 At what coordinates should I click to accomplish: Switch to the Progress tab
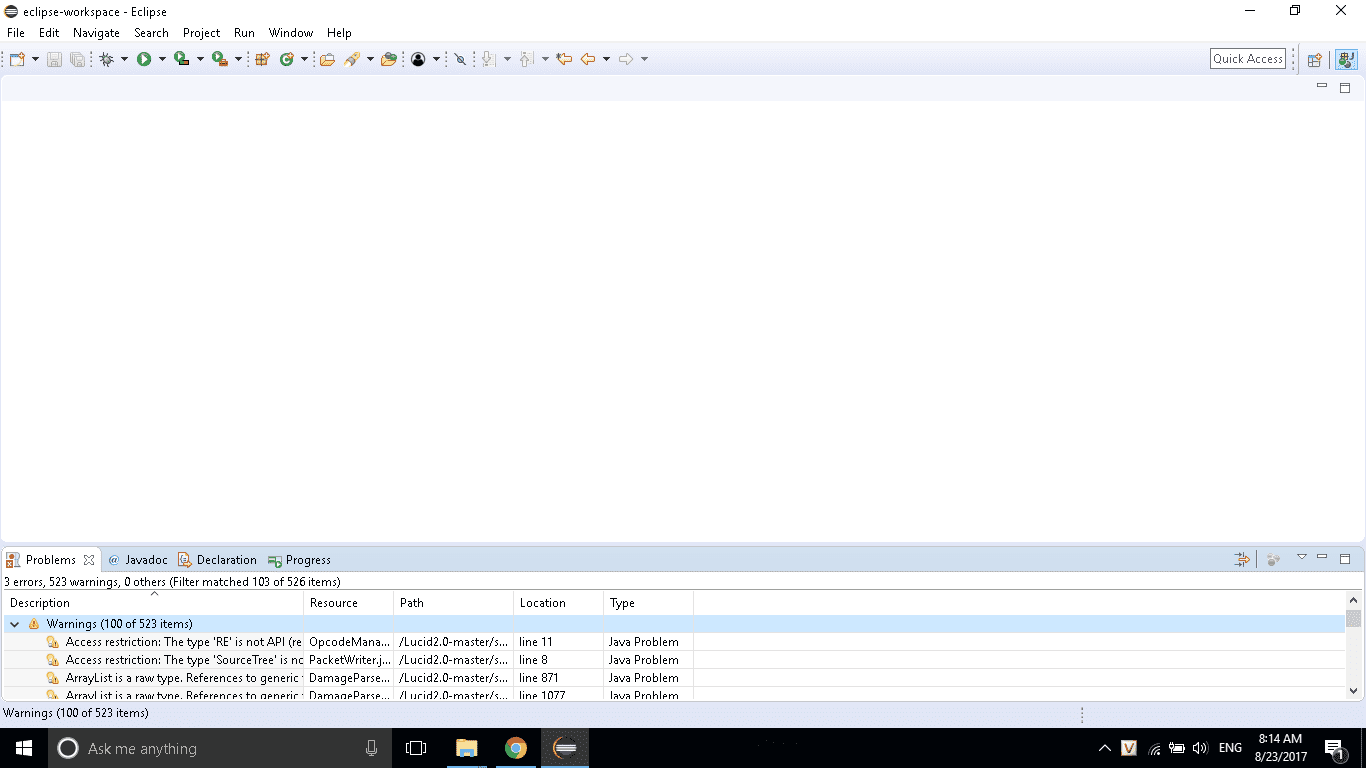click(299, 560)
